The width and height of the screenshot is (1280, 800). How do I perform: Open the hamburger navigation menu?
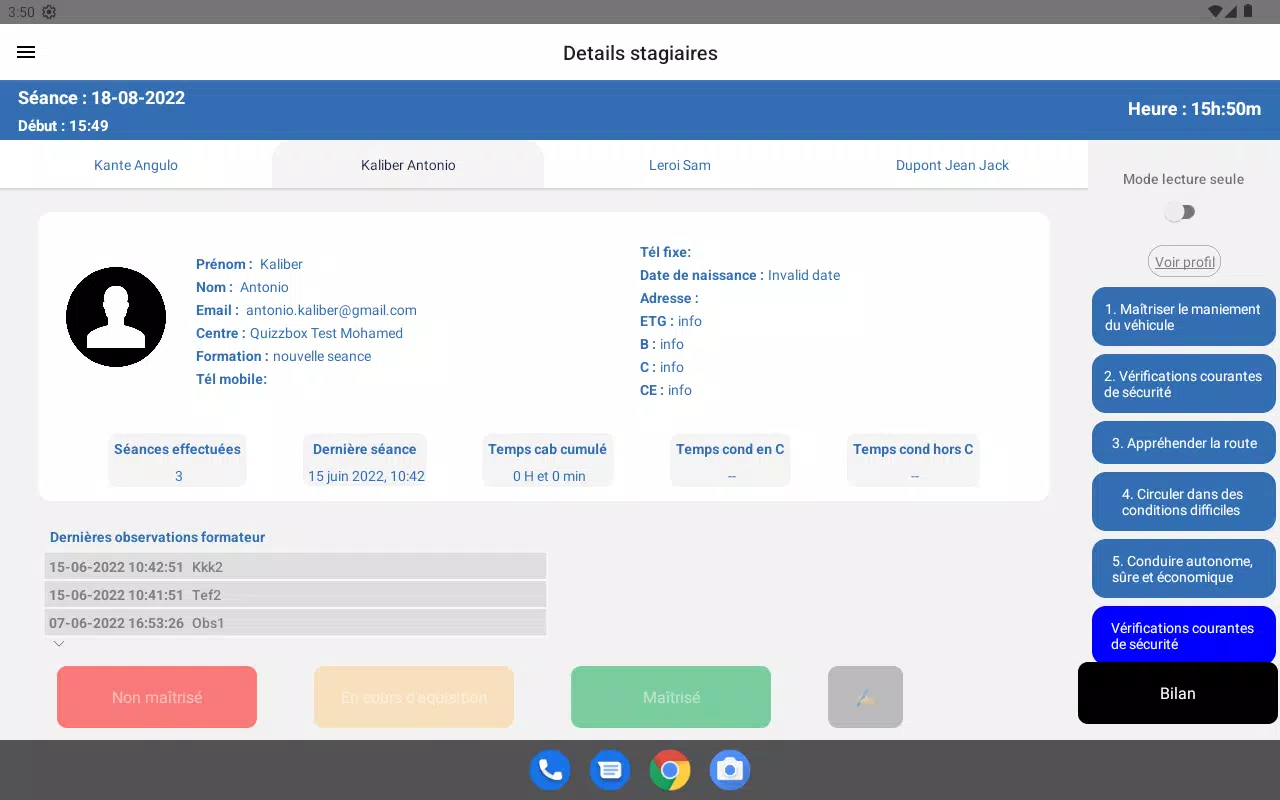26,52
